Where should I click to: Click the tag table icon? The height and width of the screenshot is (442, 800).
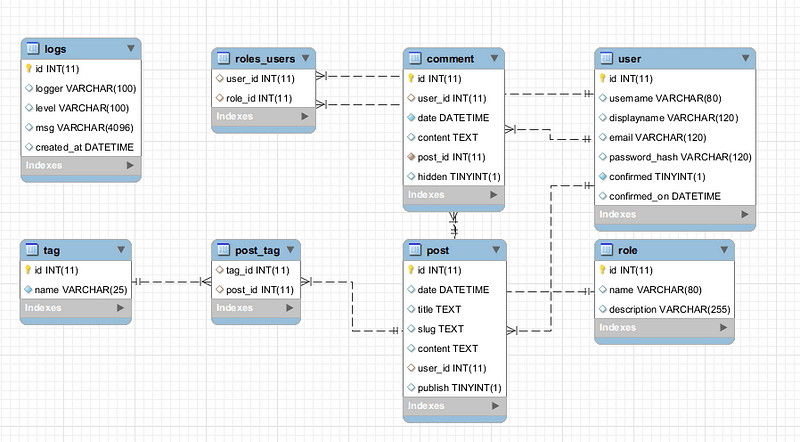32,250
